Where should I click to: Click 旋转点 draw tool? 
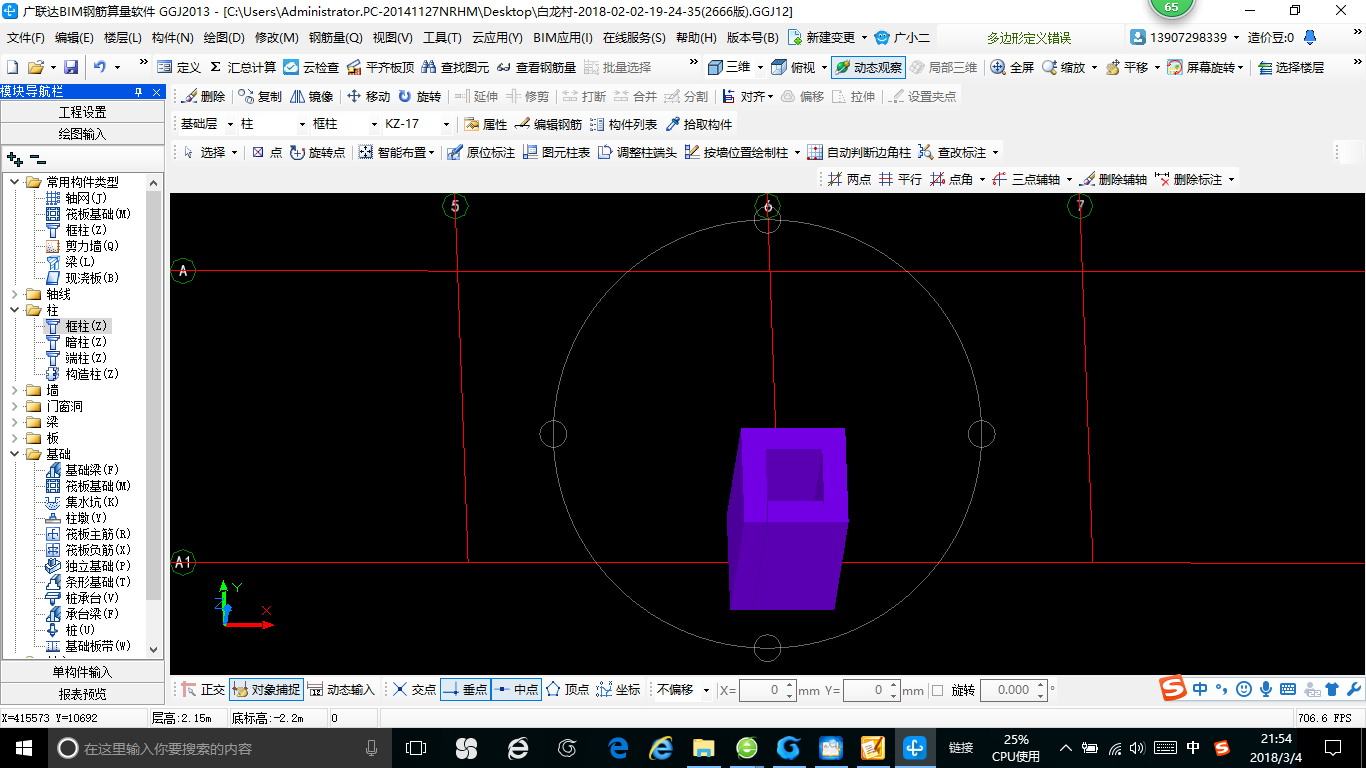click(318, 152)
